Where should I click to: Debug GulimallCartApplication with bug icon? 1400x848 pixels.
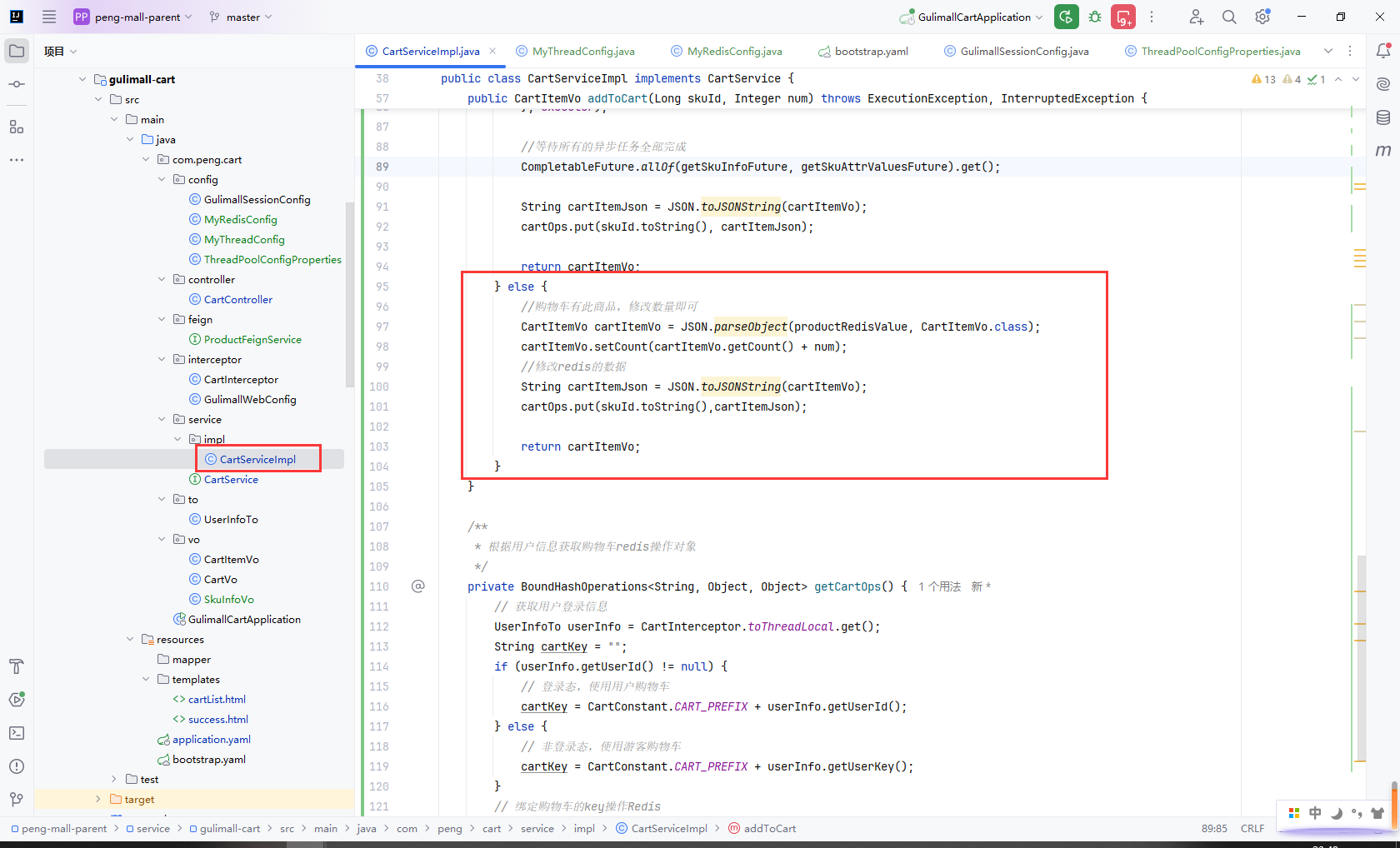(1095, 17)
